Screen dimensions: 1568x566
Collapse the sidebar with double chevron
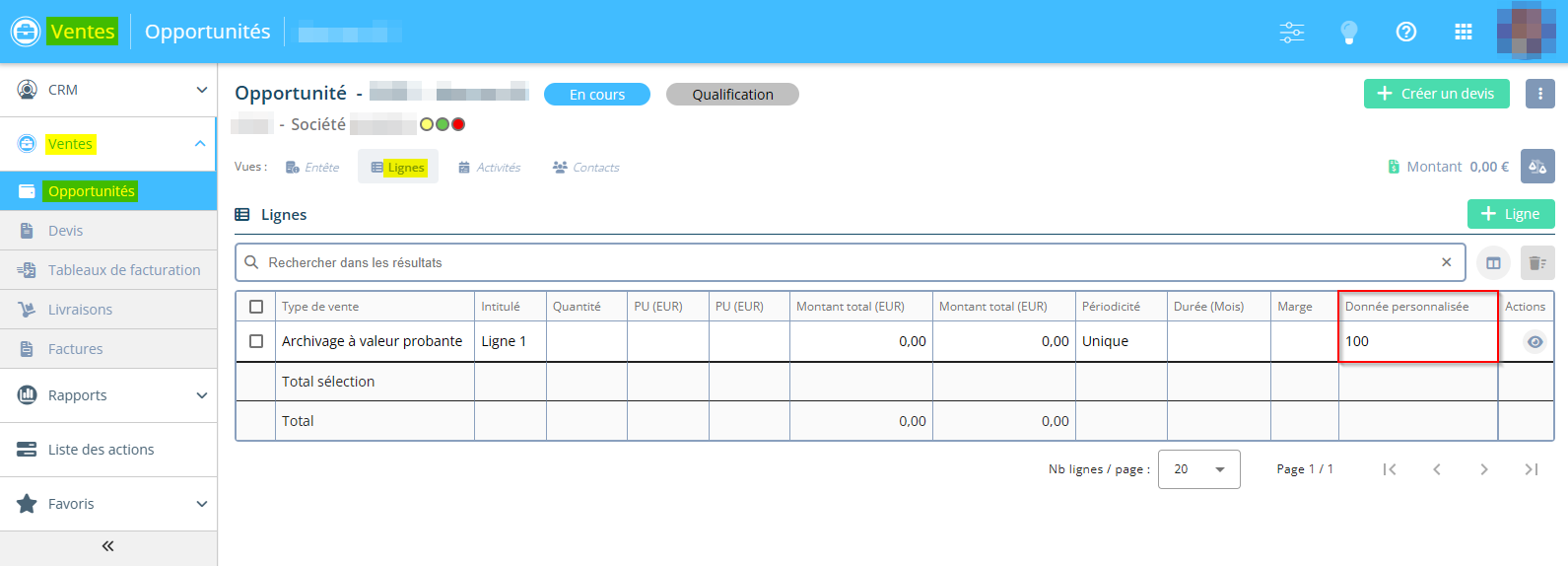pyautogui.click(x=107, y=546)
